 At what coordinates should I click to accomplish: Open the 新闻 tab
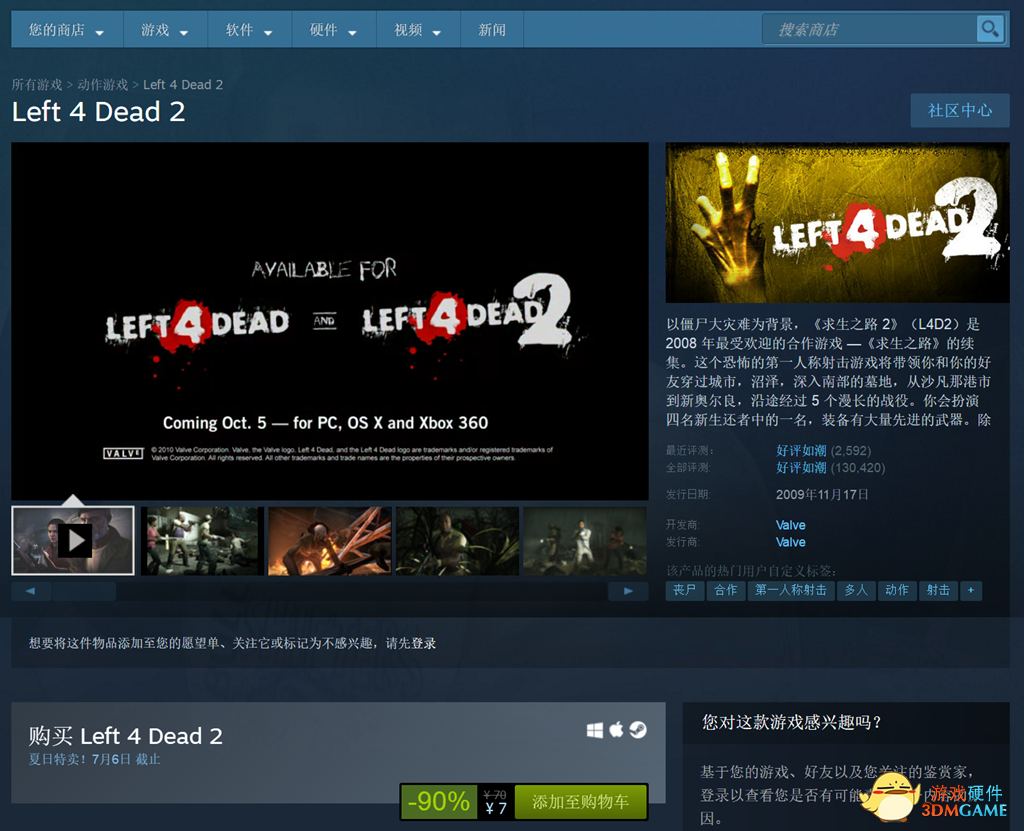point(492,30)
